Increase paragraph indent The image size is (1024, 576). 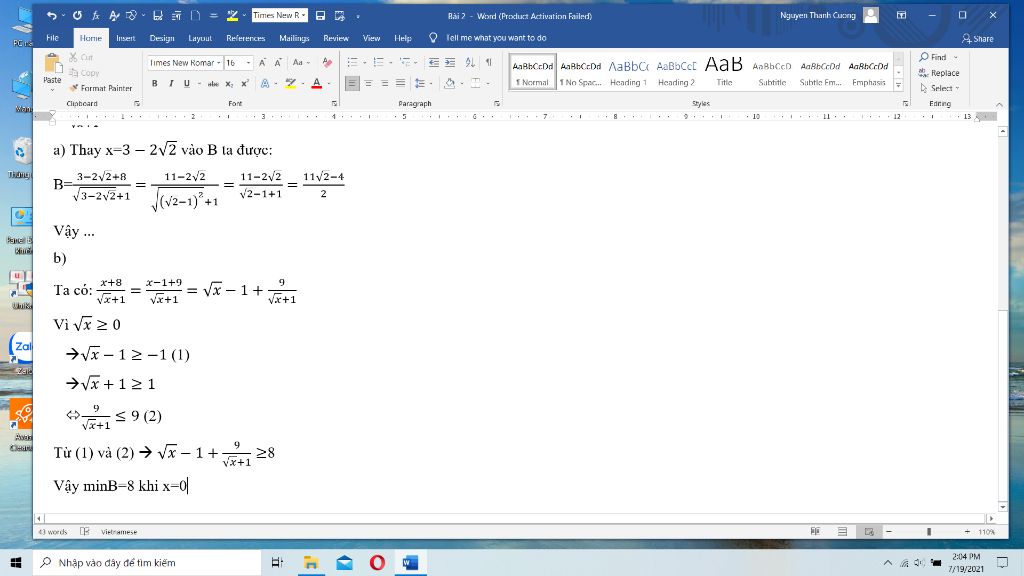[x=450, y=63]
